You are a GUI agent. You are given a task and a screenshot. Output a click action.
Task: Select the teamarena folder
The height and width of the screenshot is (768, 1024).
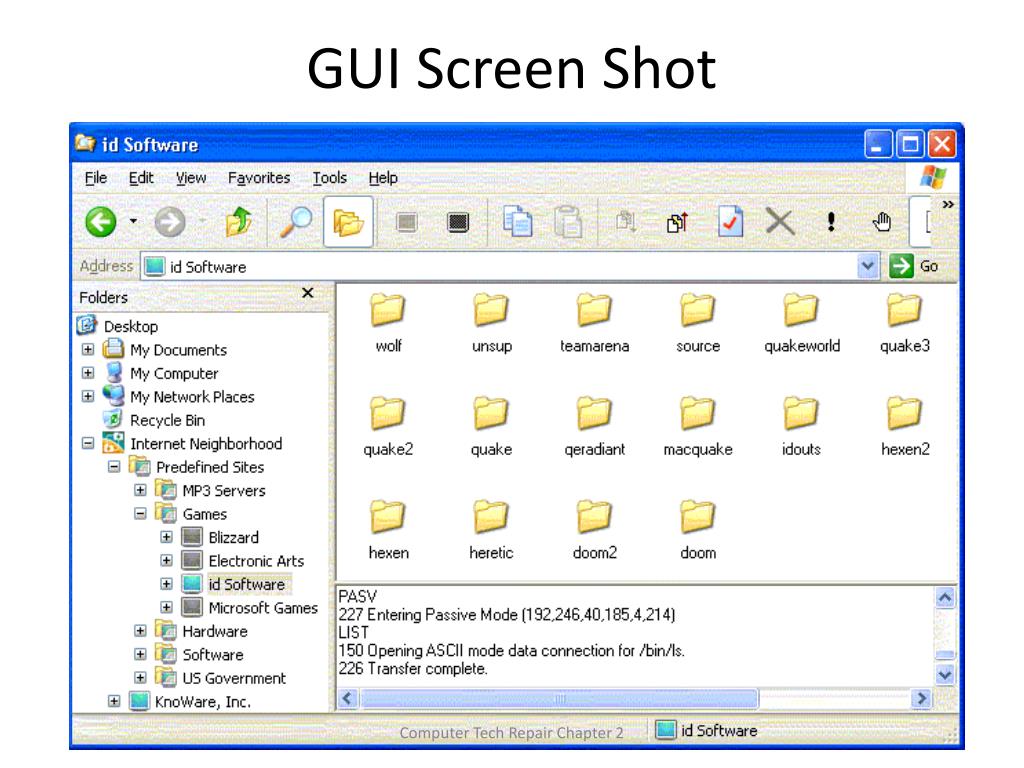point(594,323)
